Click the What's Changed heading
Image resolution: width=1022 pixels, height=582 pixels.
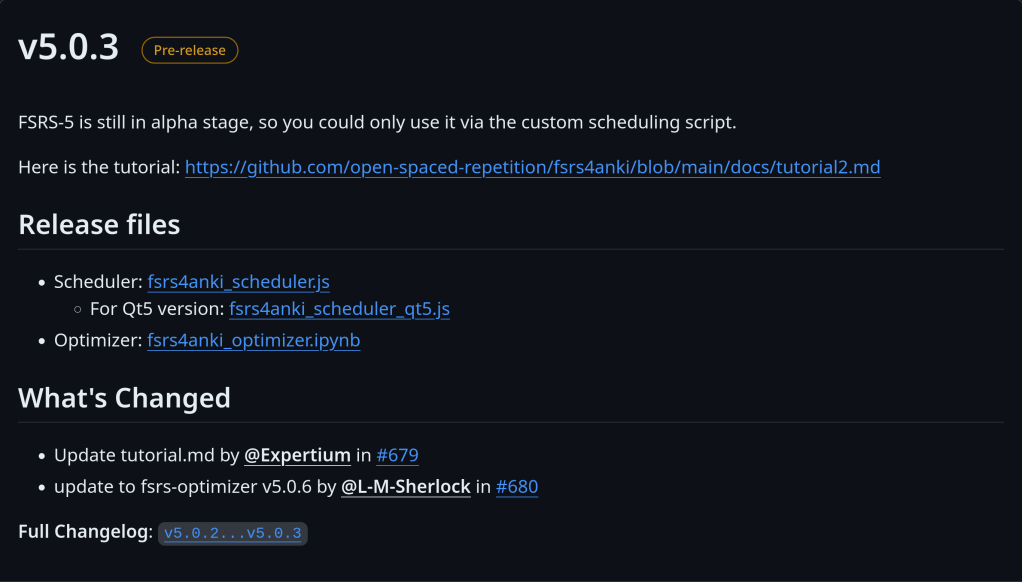pyautogui.click(x=124, y=398)
